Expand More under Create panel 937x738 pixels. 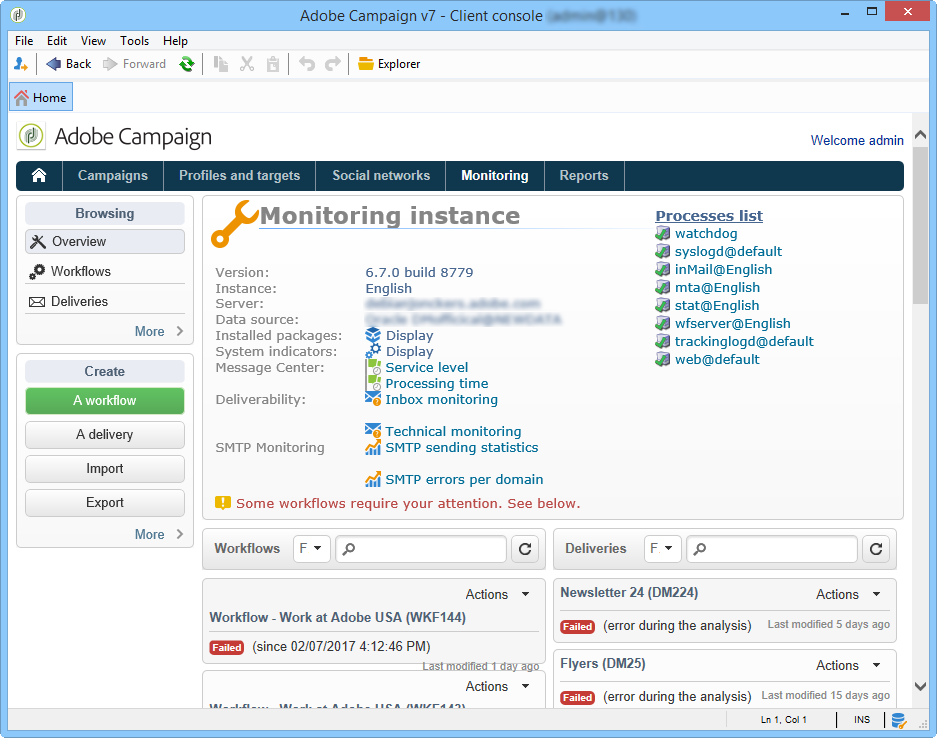[x=159, y=534]
